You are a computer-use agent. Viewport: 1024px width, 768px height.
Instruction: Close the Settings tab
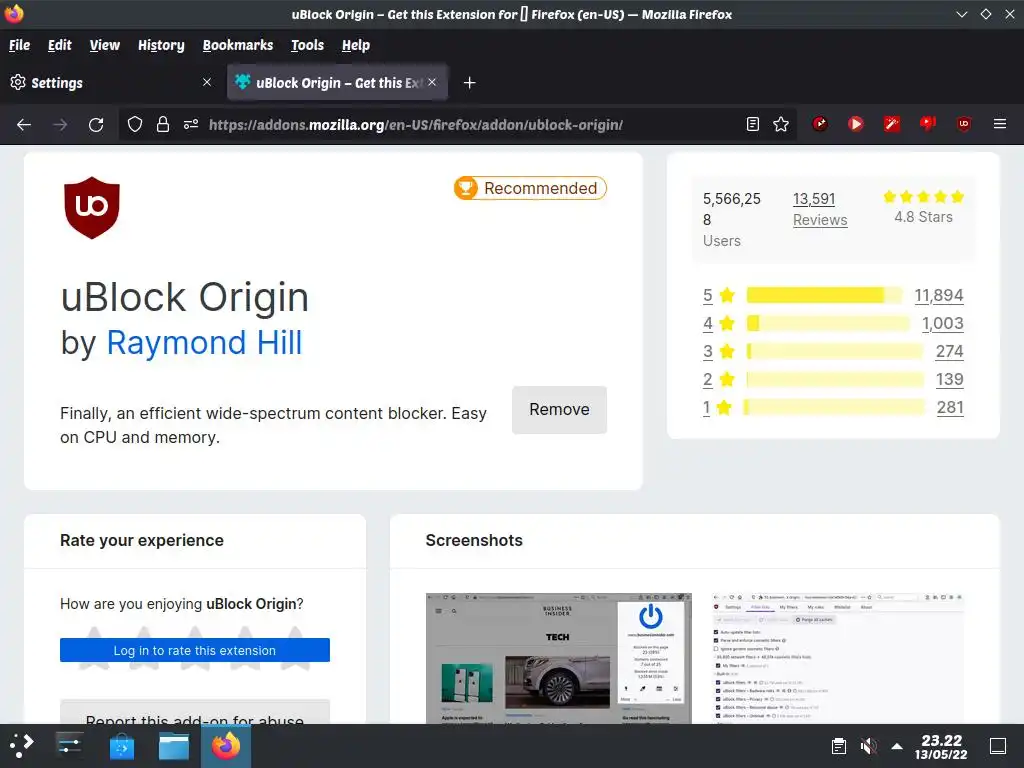(207, 82)
